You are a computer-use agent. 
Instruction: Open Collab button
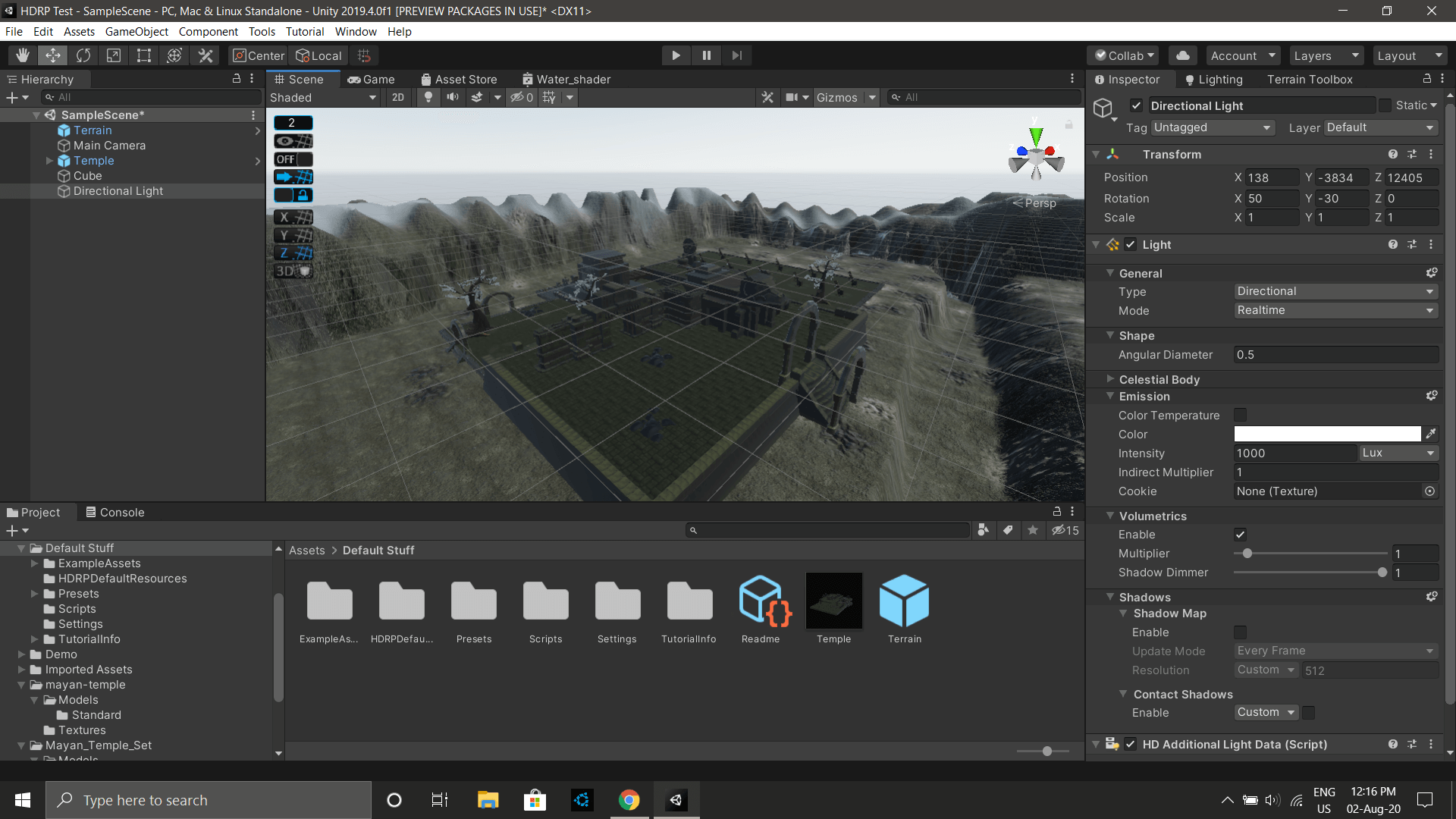1125,55
